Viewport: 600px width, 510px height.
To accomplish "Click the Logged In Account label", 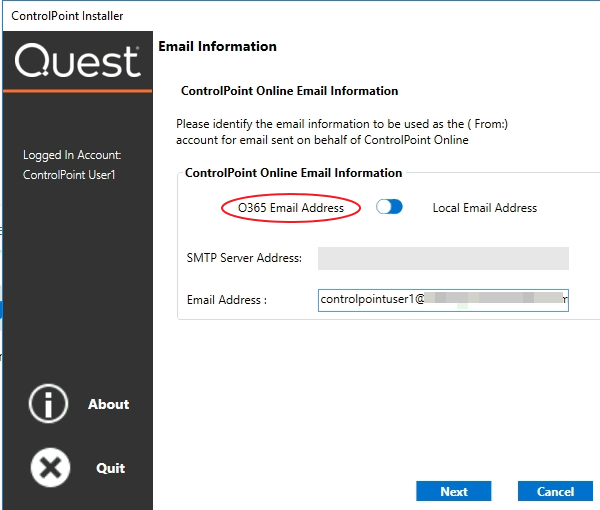I will pyautogui.click(x=72, y=156).
